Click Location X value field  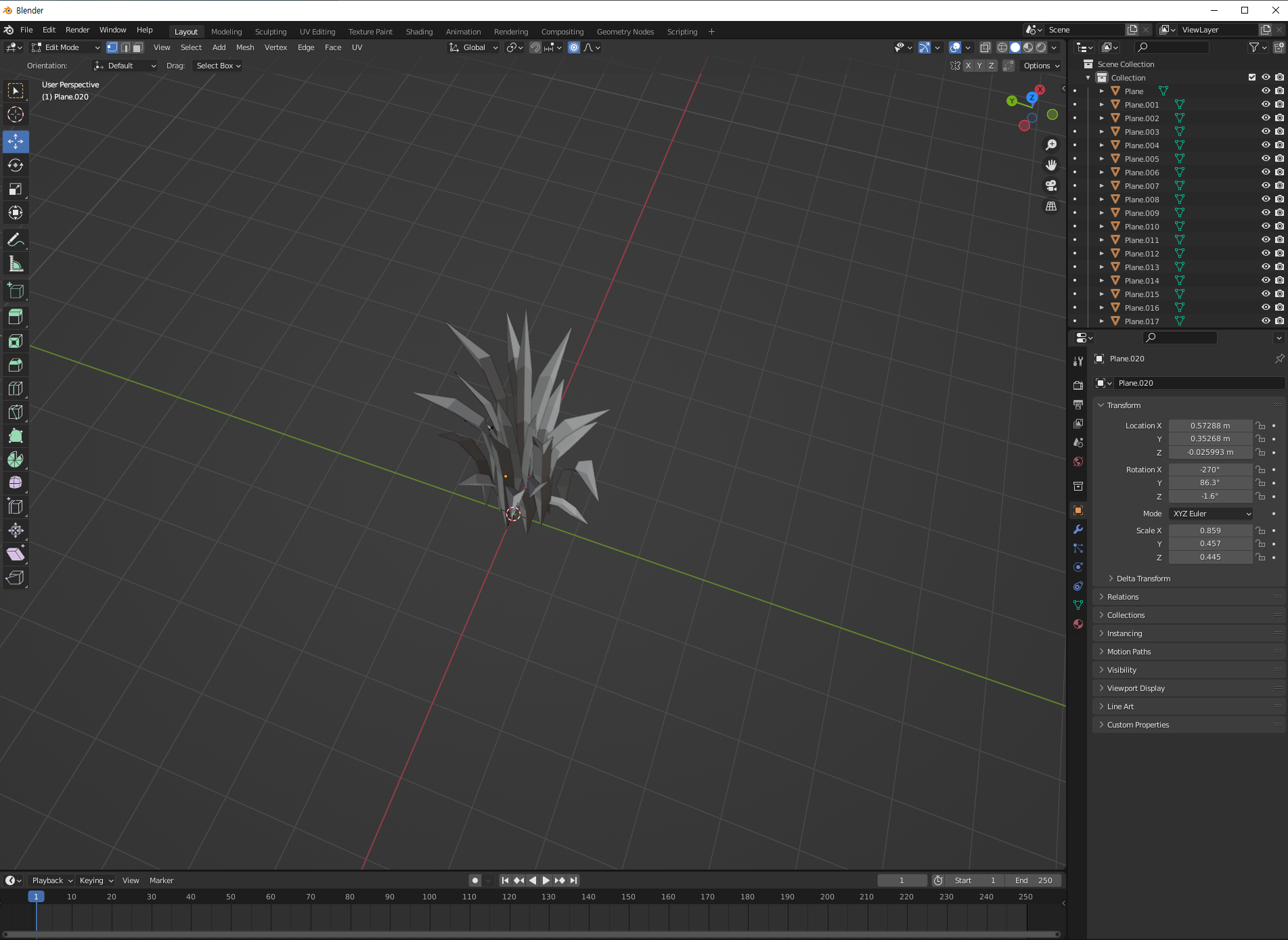[x=1210, y=426]
